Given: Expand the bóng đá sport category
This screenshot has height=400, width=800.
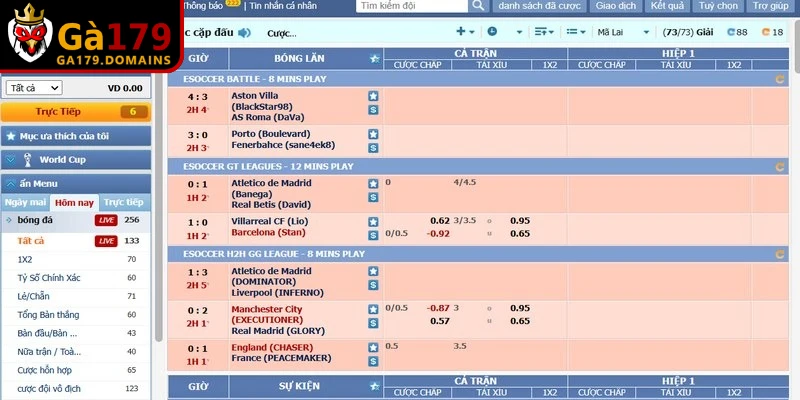Looking at the screenshot, I should (x=76, y=220).
